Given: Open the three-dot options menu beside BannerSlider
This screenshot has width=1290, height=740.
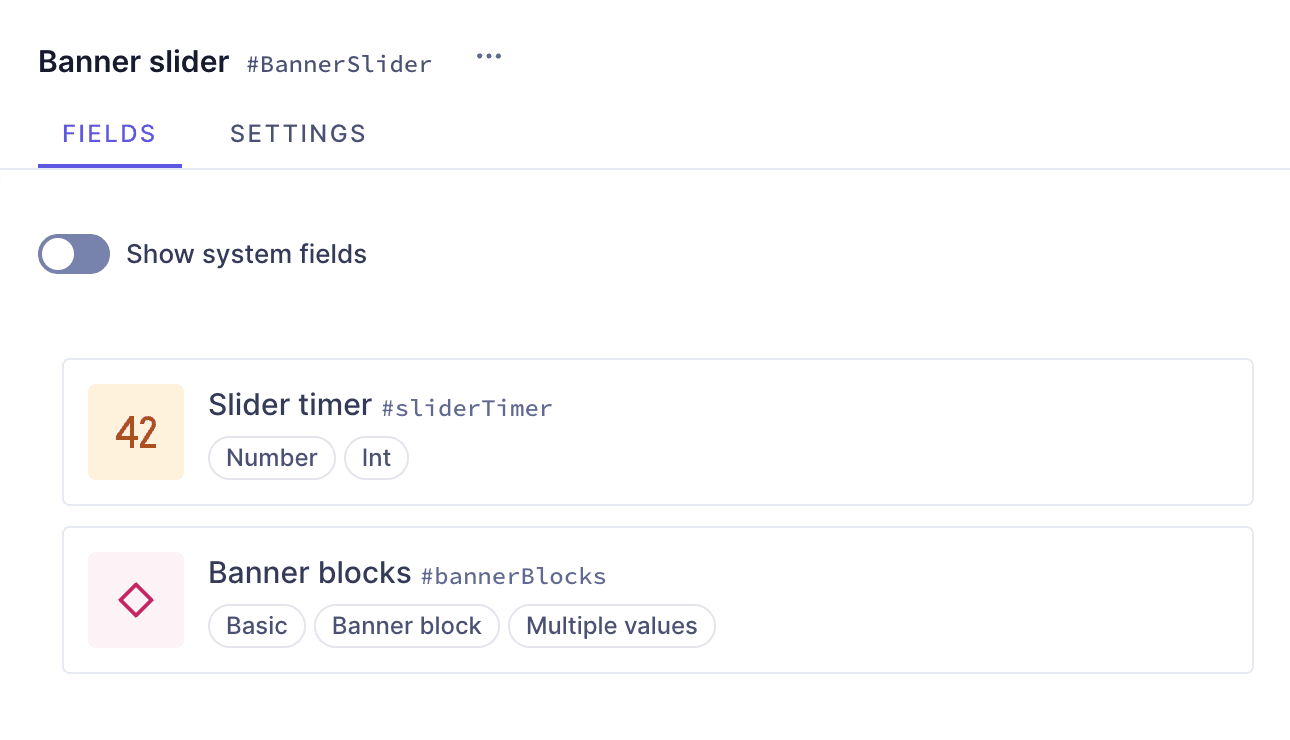Looking at the screenshot, I should coord(489,57).
